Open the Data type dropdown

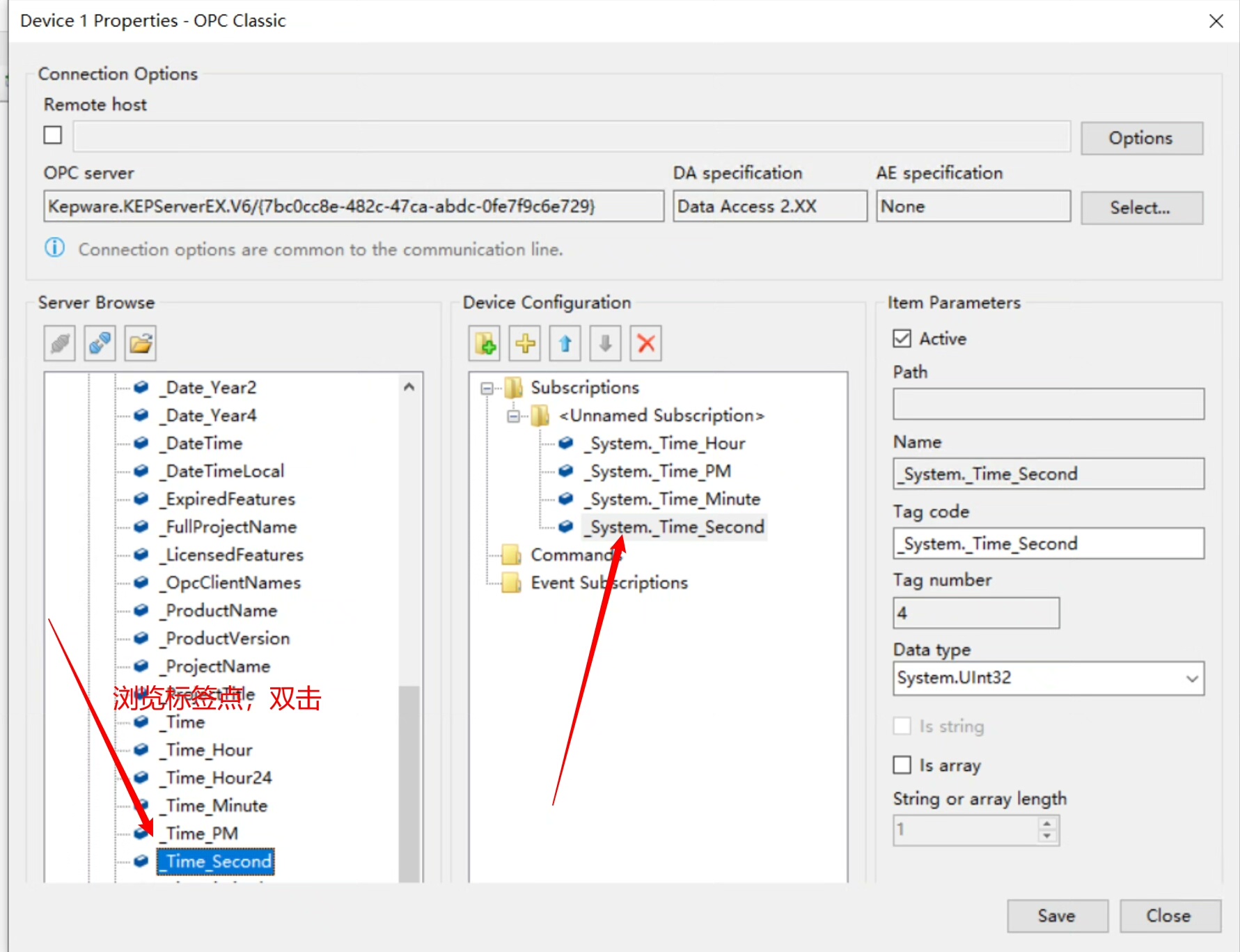(x=1048, y=678)
